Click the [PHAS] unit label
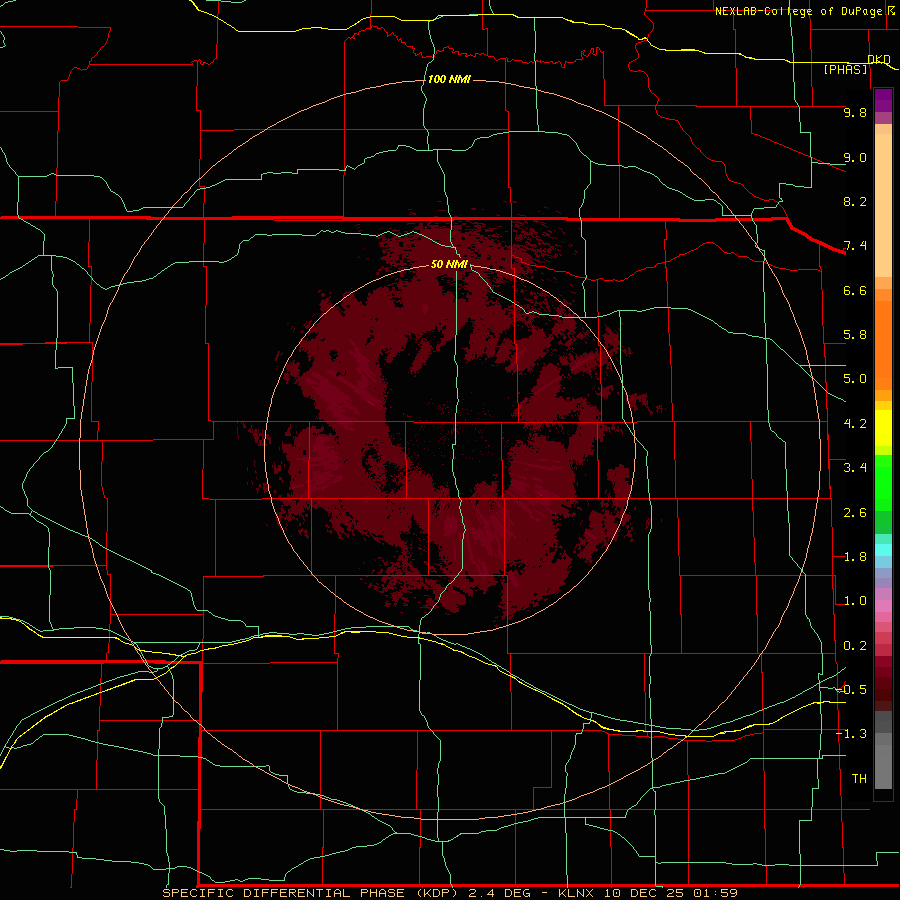The image size is (900, 900). (x=845, y=69)
